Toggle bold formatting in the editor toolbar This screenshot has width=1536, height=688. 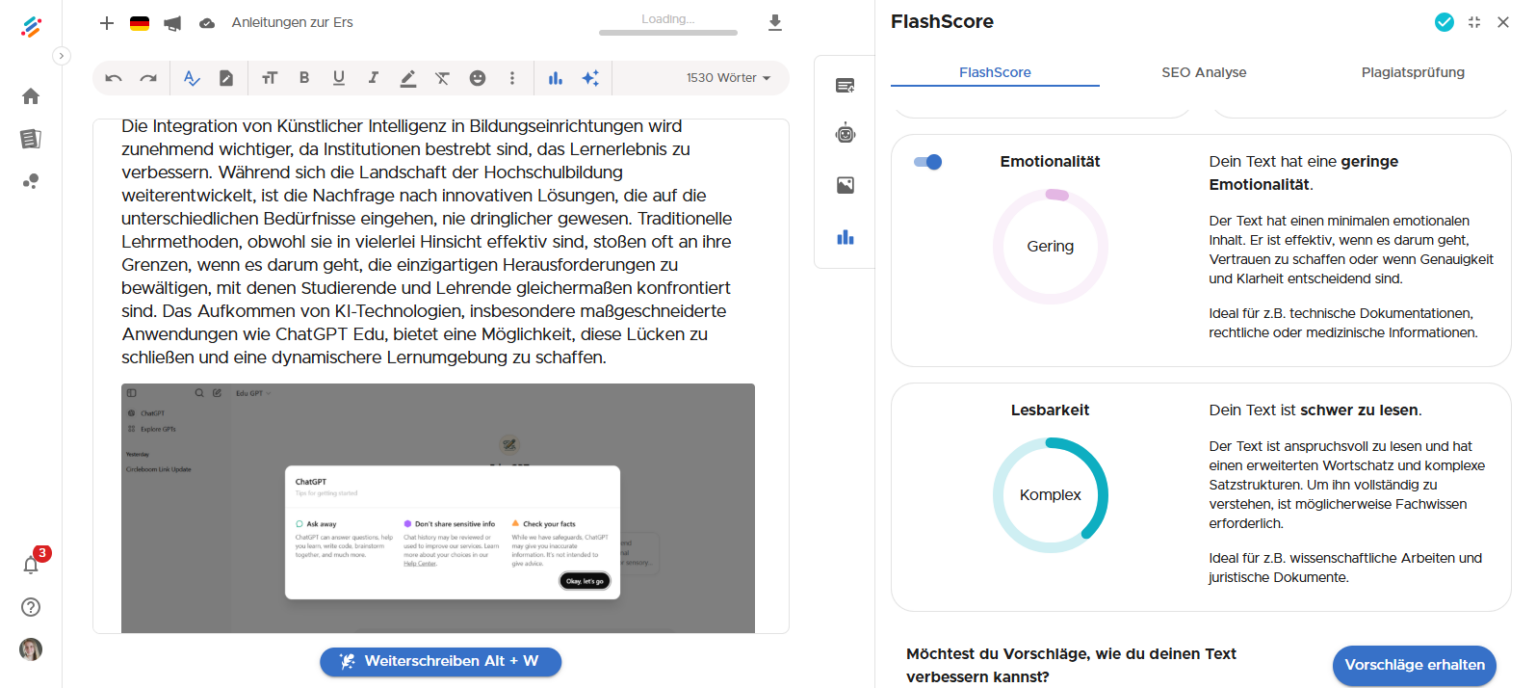305,78
